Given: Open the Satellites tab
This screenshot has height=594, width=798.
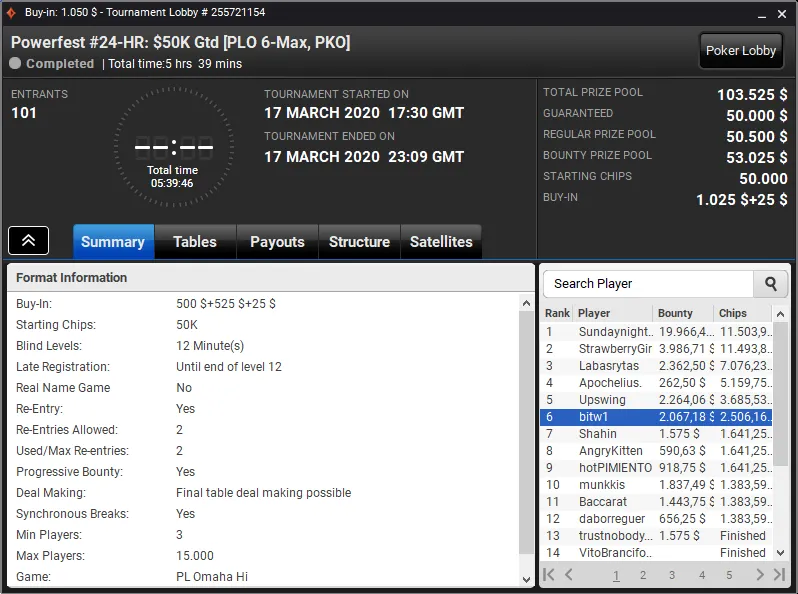Looking at the screenshot, I should pos(441,242).
